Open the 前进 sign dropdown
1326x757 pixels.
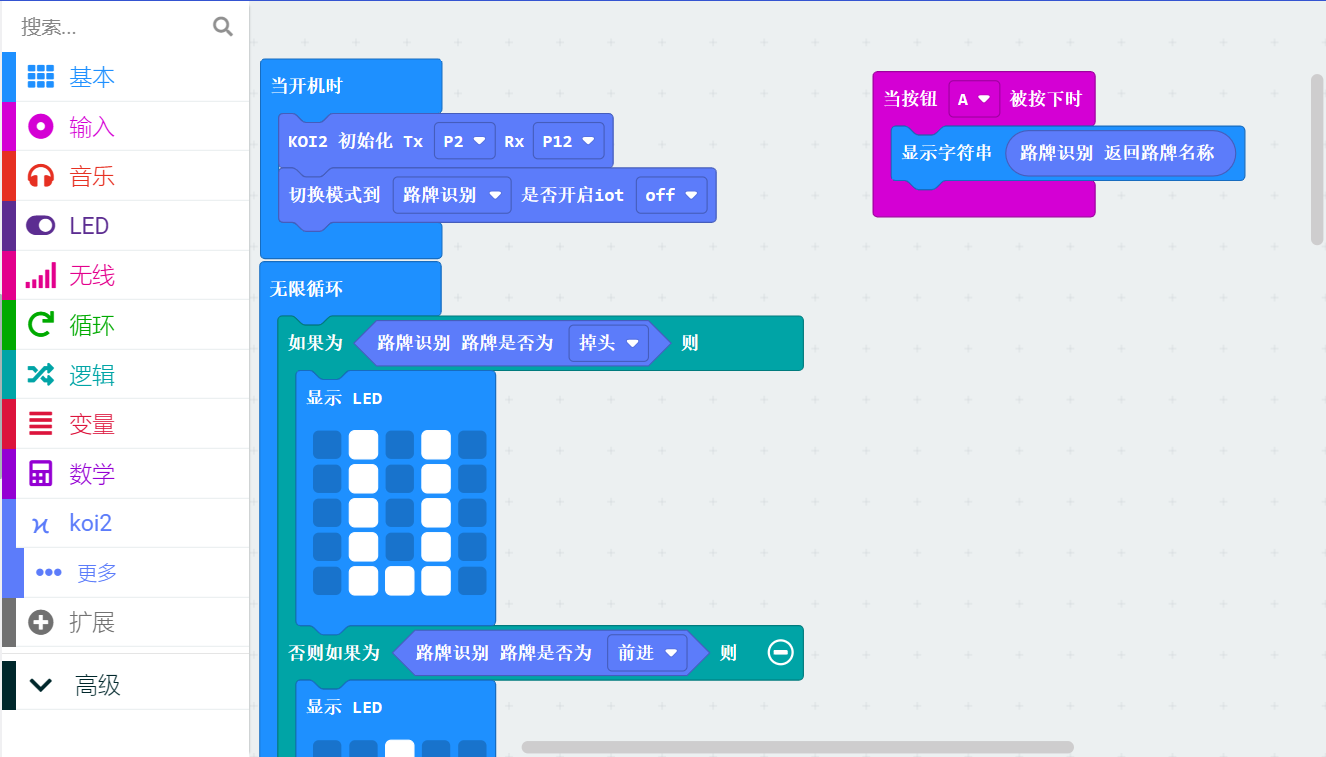[x=647, y=652]
